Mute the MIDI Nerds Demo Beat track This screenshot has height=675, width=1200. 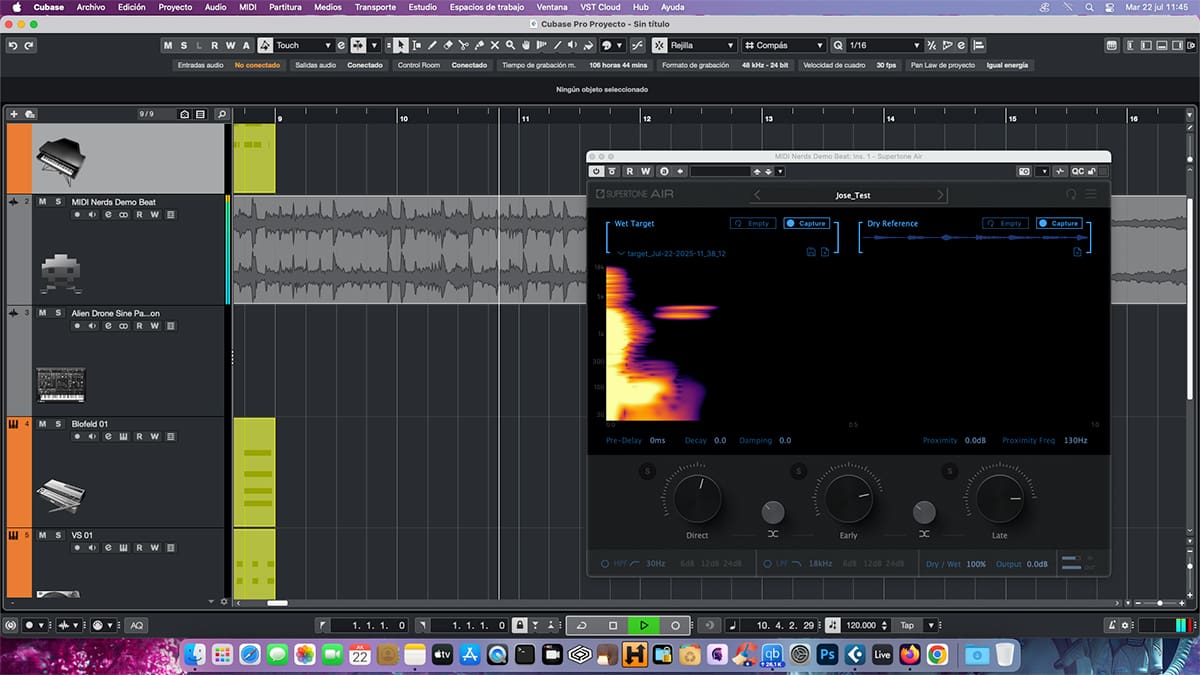[43, 201]
